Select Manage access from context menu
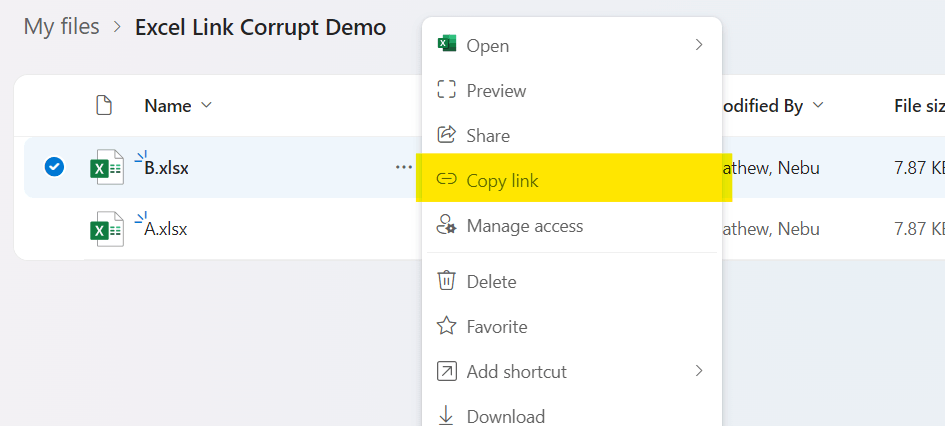 coord(524,226)
